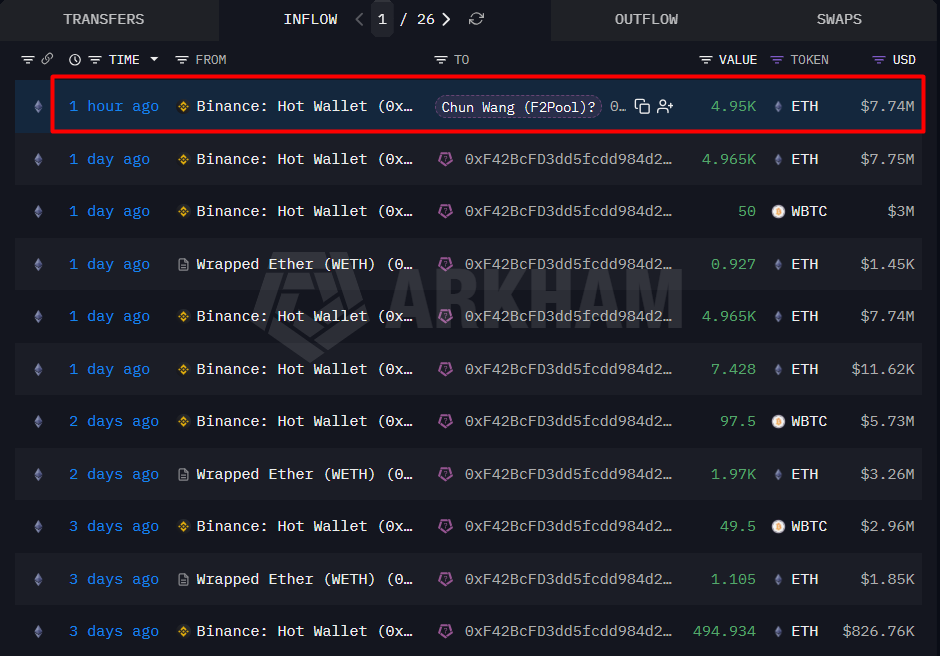Open the TIME column filter

[95, 59]
